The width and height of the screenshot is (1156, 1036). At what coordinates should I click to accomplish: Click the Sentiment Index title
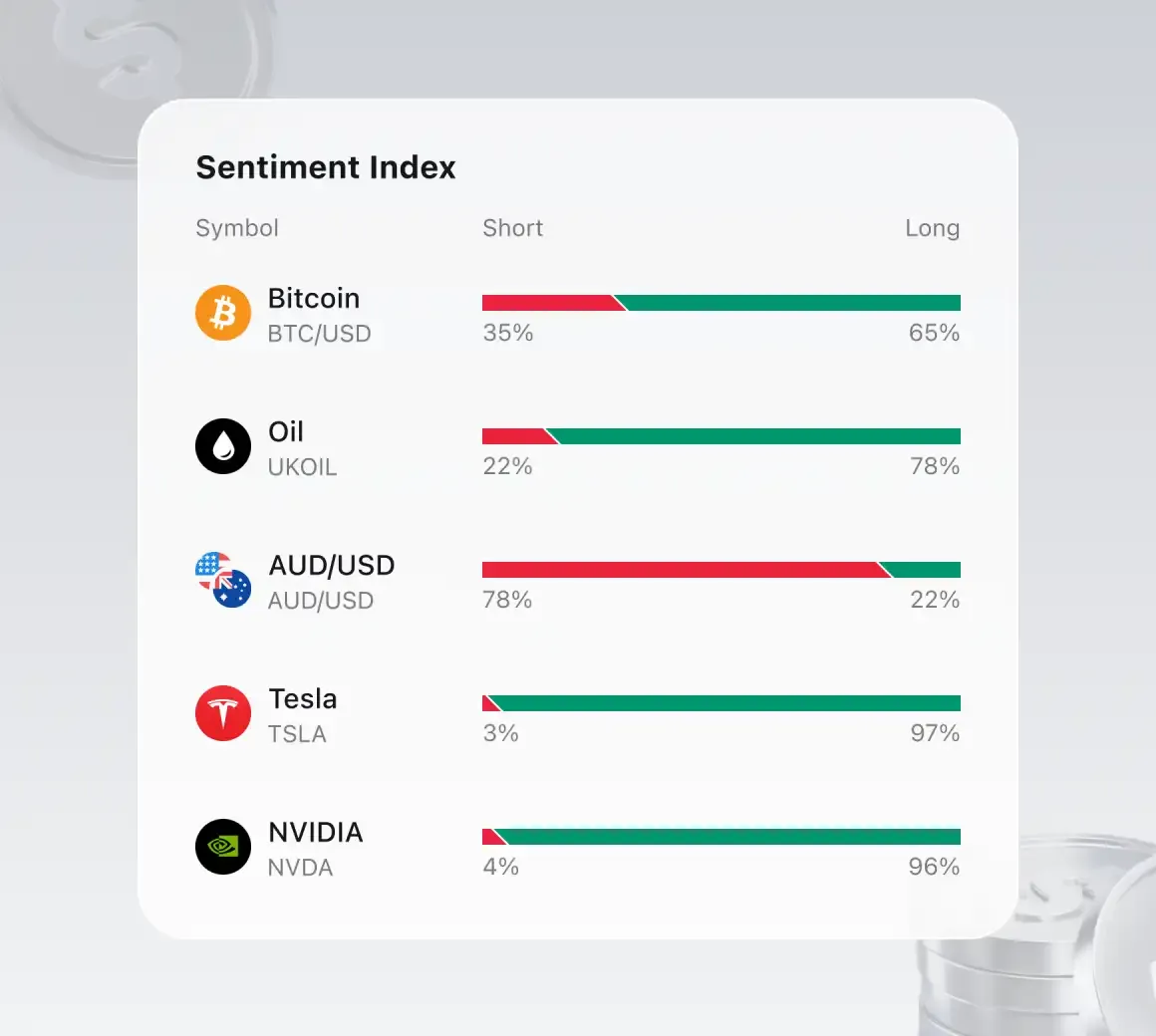(x=326, y=167)
